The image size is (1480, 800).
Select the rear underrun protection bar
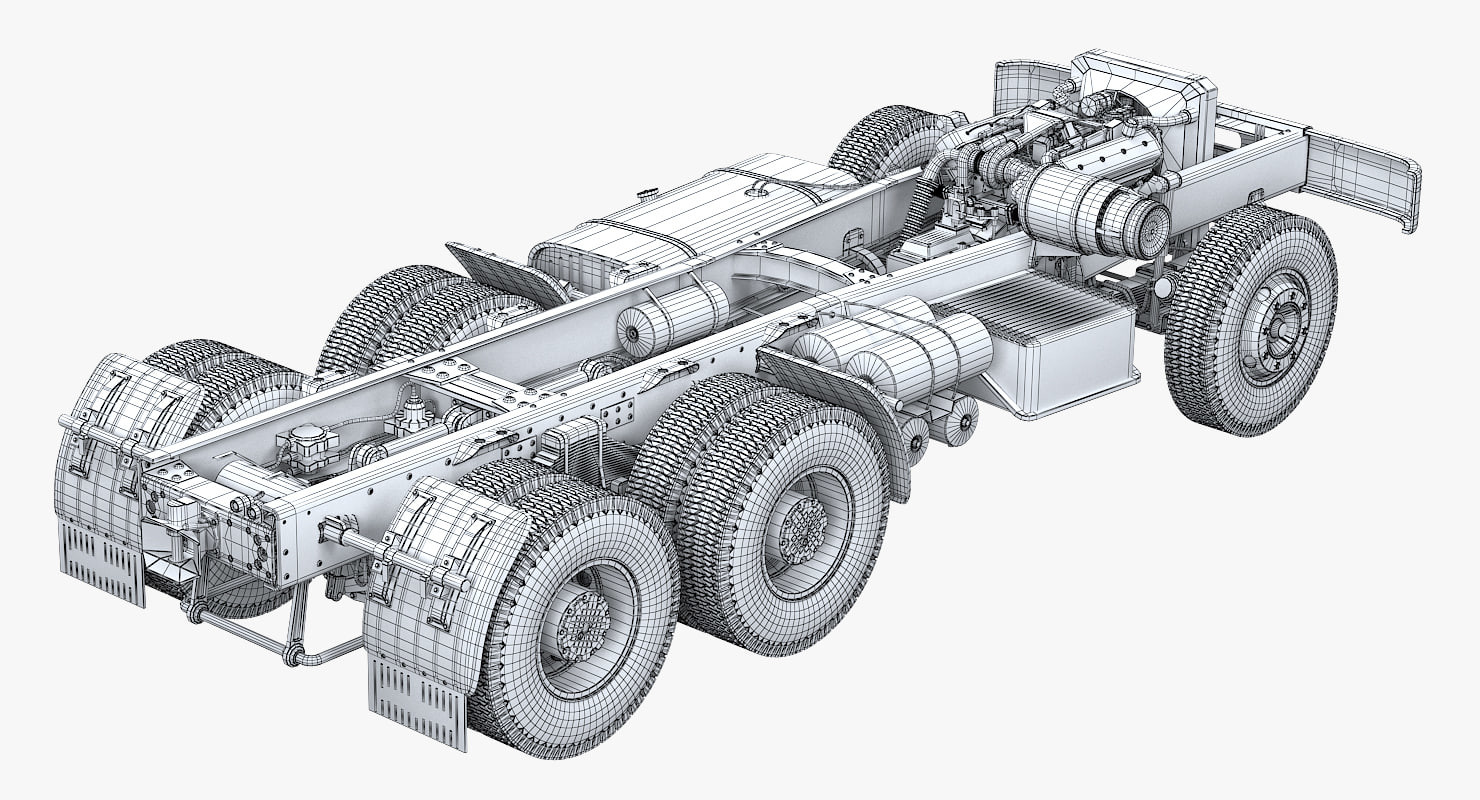coord(270,640)
